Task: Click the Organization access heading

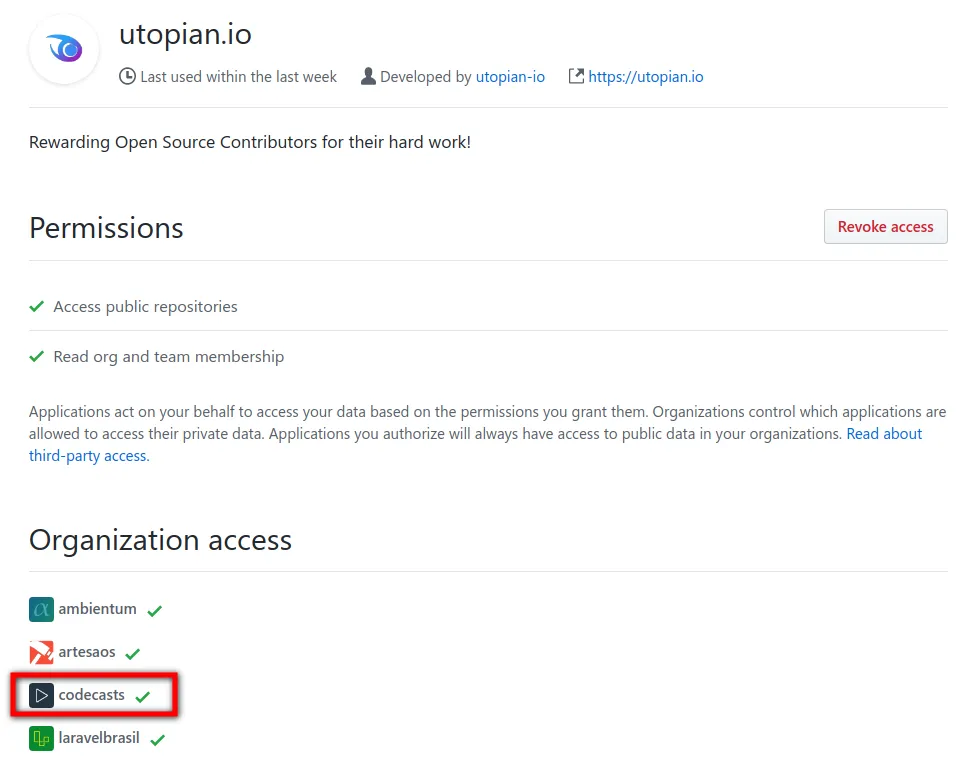Action: (160, 540)
